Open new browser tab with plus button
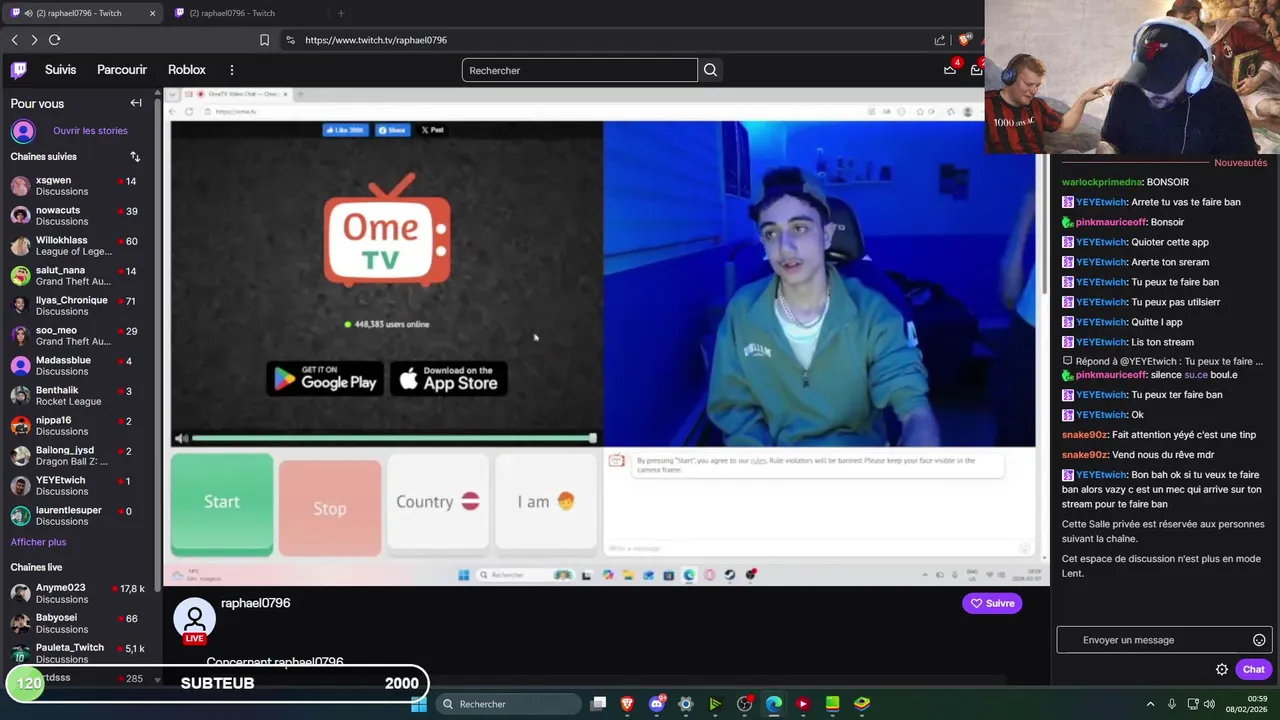Image resolution: width=1280 pixels, height=720 pixels. (341, 13)
